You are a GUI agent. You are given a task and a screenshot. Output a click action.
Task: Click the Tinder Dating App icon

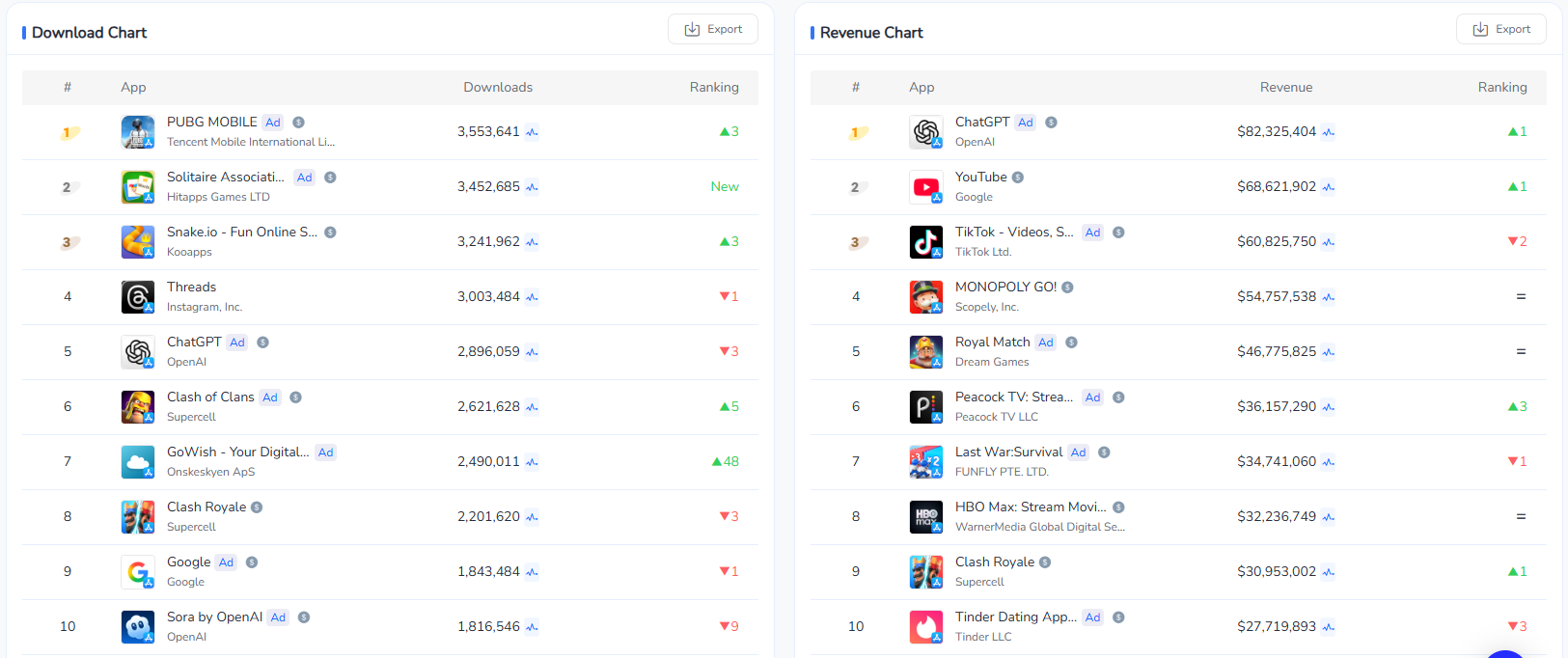tap(925, 627)
